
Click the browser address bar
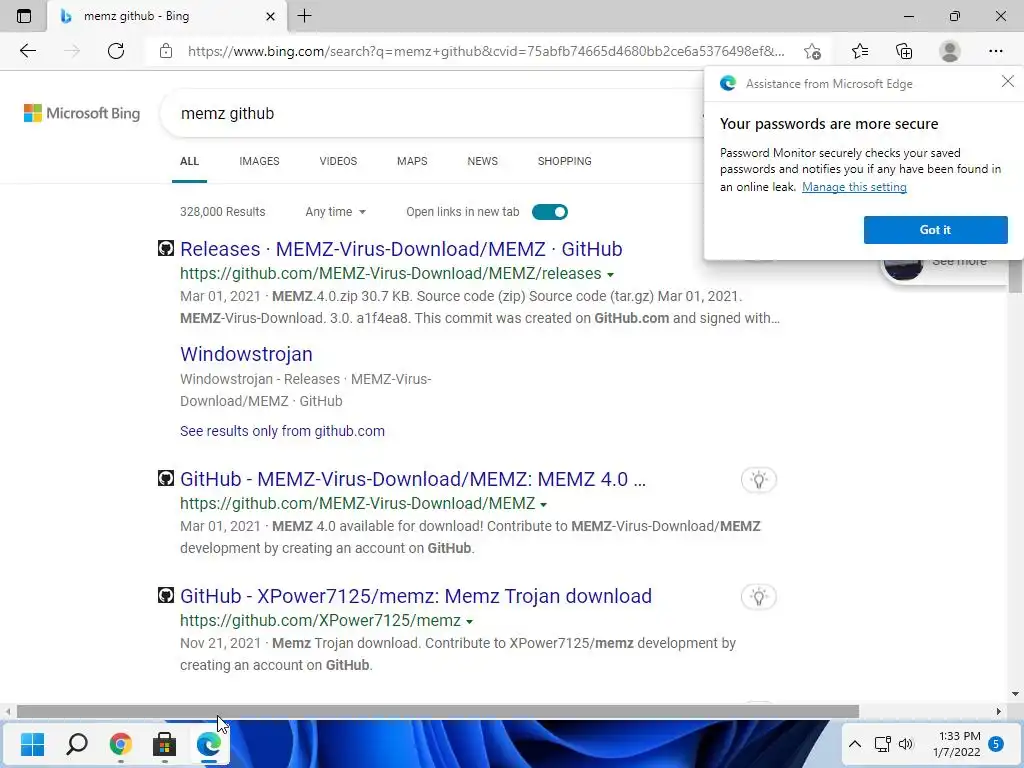click(486, 51)
